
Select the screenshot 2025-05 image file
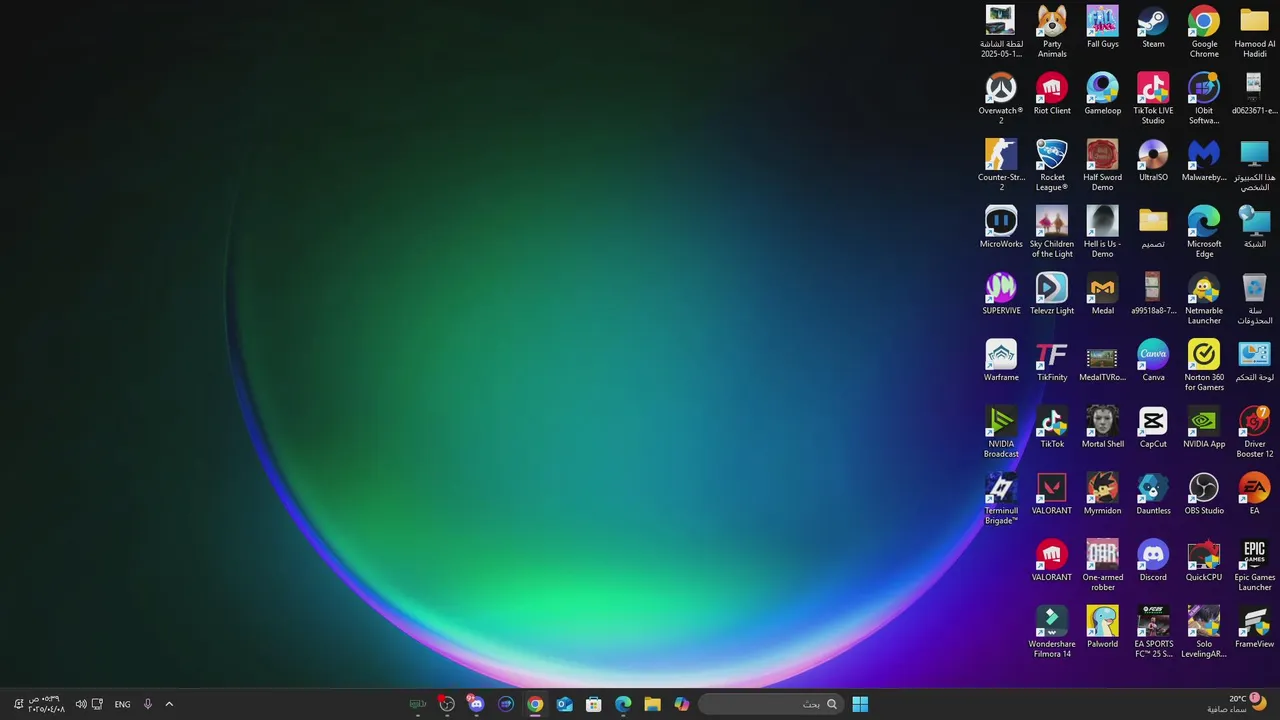[x=1001, y=32]
